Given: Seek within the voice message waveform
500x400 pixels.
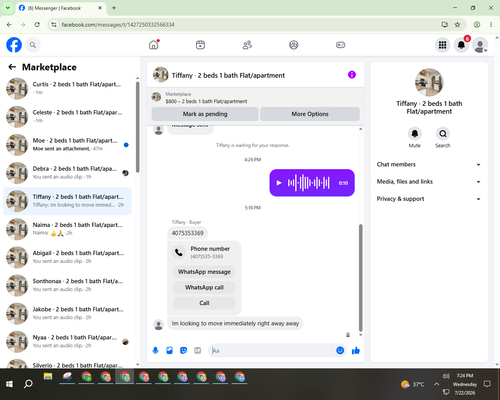Looking at the screenshot, I should click(x=309, y=183).
